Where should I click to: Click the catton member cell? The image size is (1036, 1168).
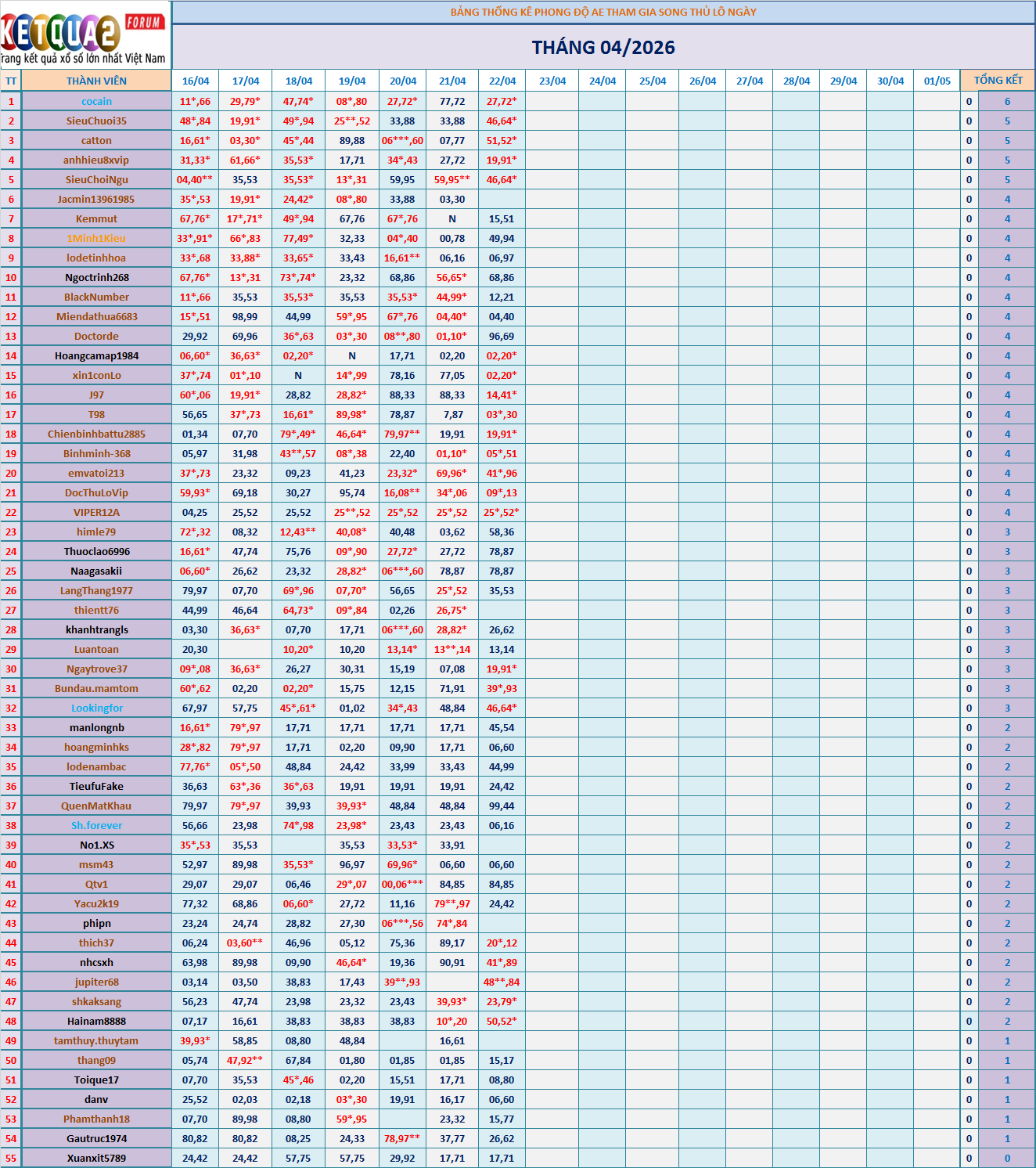click(96, 140)
